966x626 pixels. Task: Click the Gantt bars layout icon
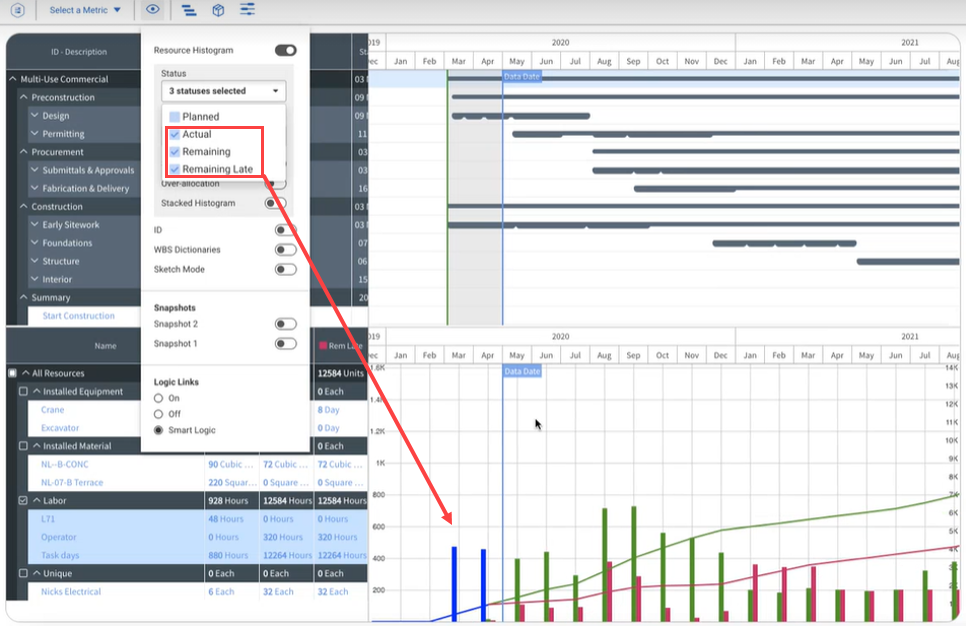point(189,10)
